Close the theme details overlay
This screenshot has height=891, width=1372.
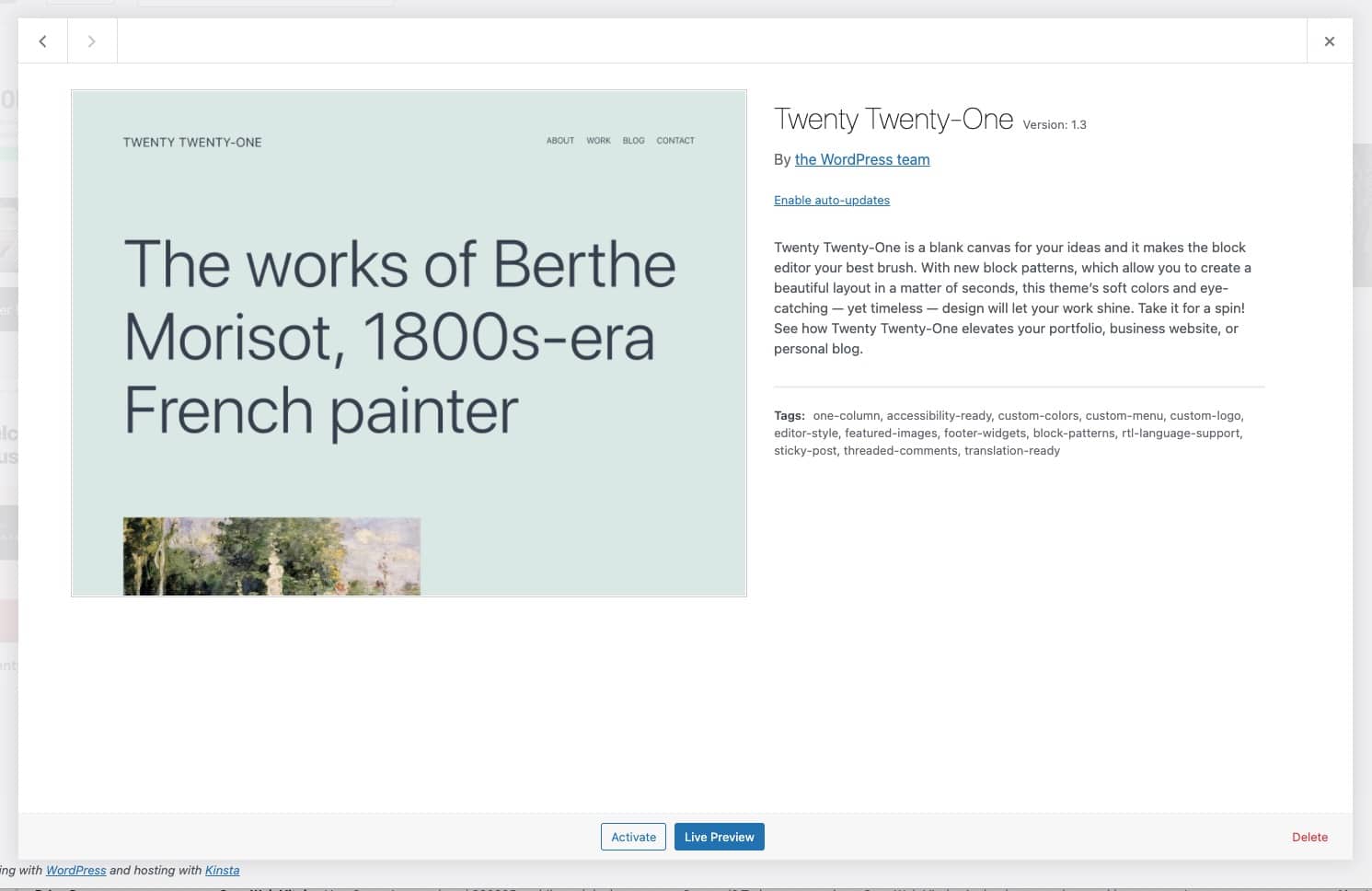coord(1329,40)
